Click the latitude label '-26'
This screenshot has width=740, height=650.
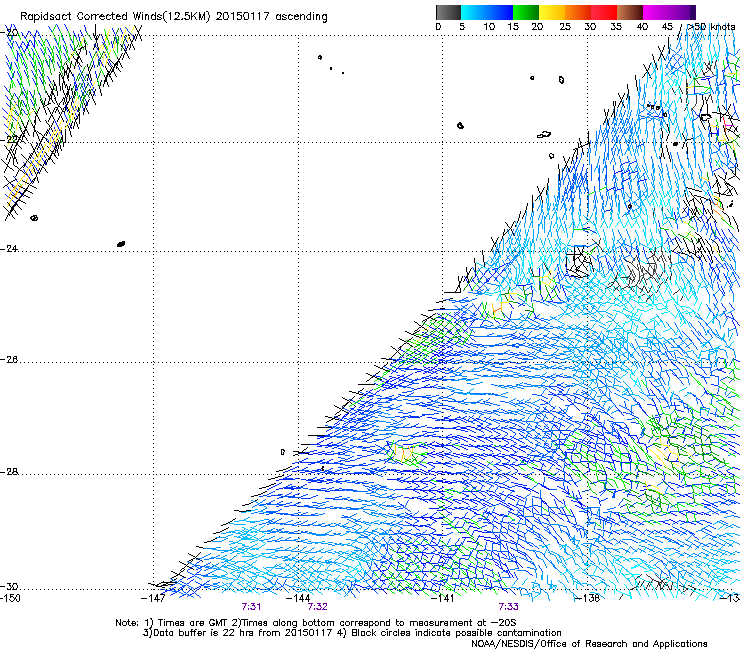pyautogui.click(x=9, y=360)
